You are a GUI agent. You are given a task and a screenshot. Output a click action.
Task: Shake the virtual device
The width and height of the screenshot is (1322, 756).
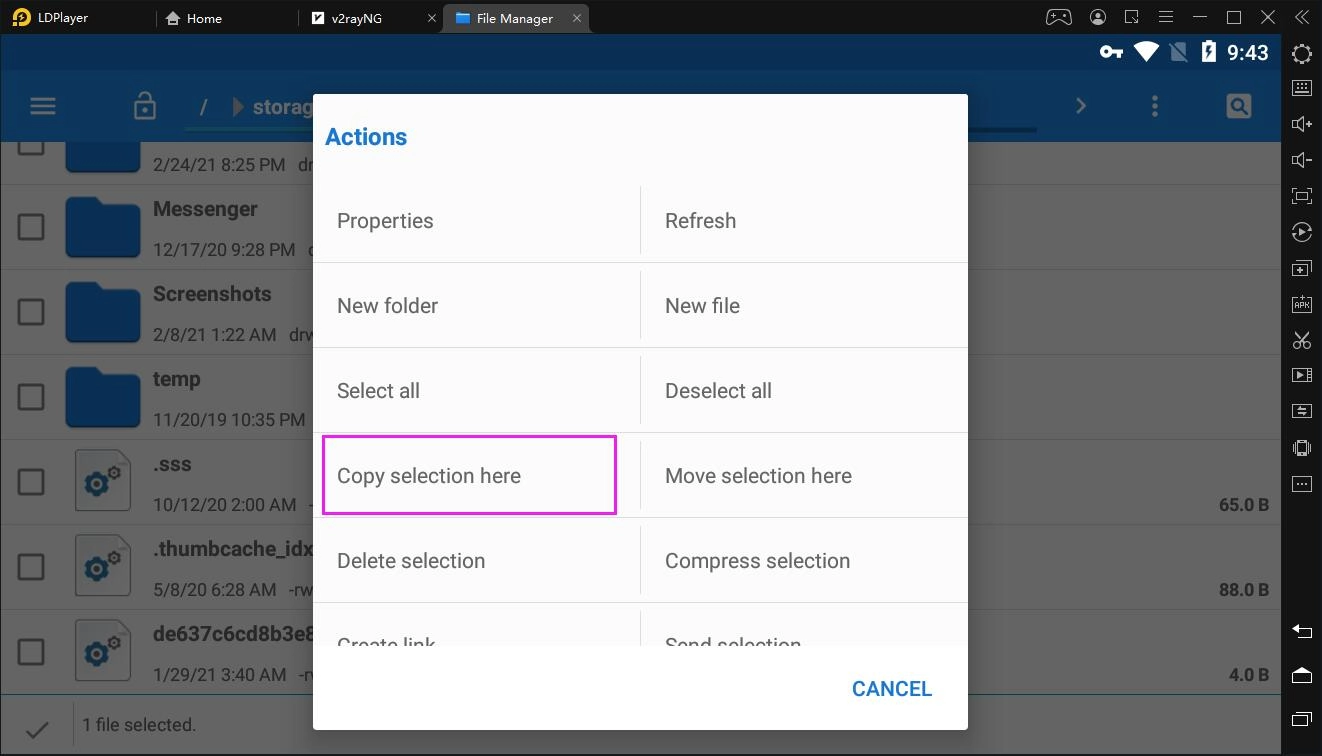(1301, 447)
